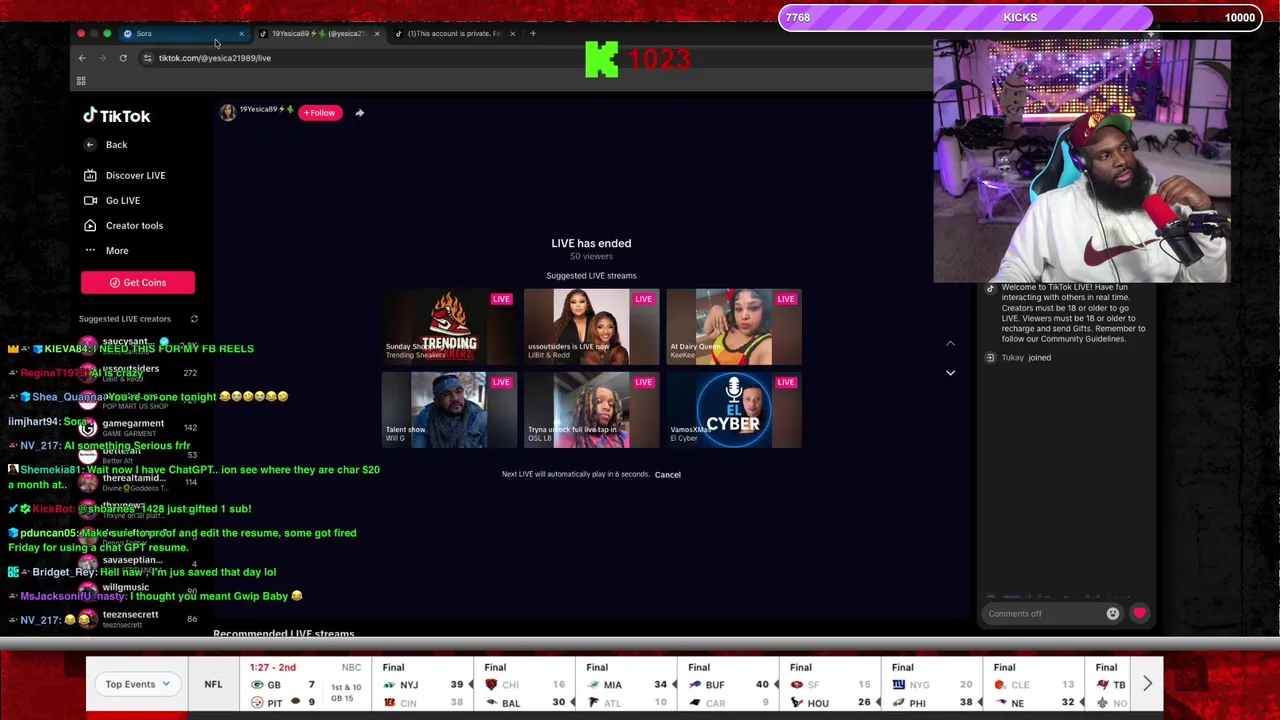
Task: Follow the 19Yesica89 account
Action: (x=320, y=113)
